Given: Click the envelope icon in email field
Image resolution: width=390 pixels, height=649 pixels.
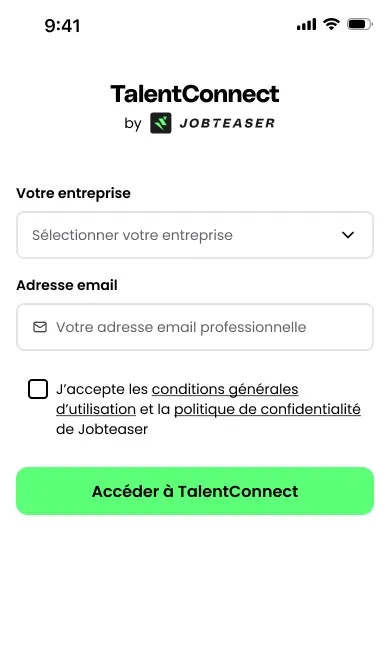Looking at the screenshot, I should coord(40,327).
